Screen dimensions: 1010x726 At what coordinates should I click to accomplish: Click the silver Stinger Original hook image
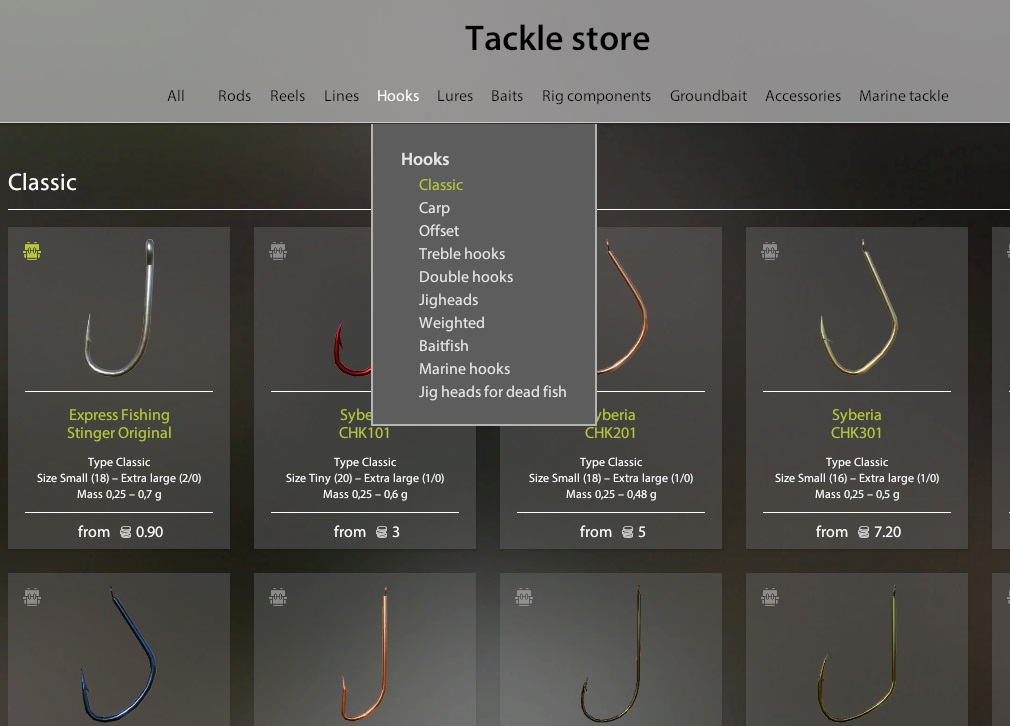coord(120,308)
